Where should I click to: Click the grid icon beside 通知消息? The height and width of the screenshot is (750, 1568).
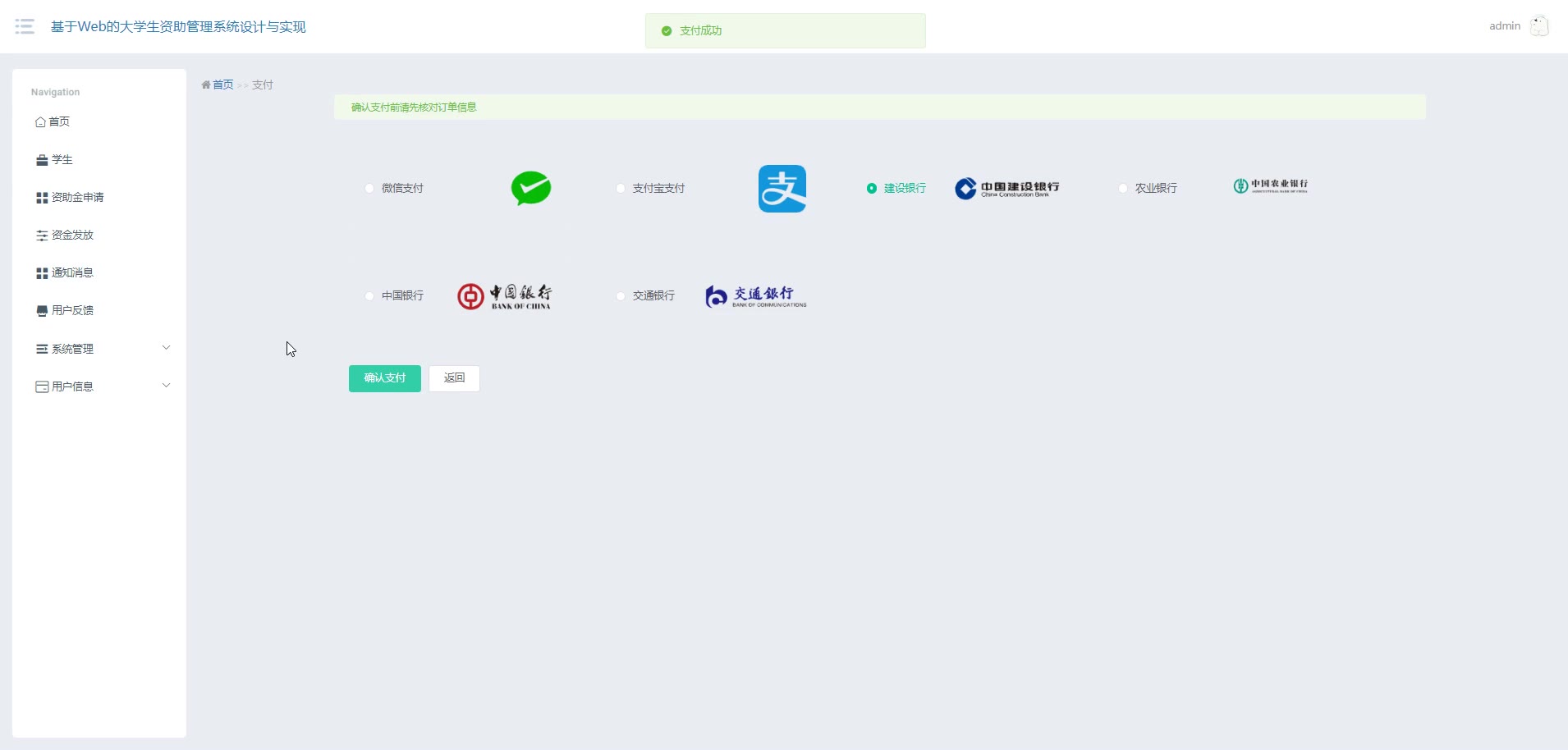(42, 273)
